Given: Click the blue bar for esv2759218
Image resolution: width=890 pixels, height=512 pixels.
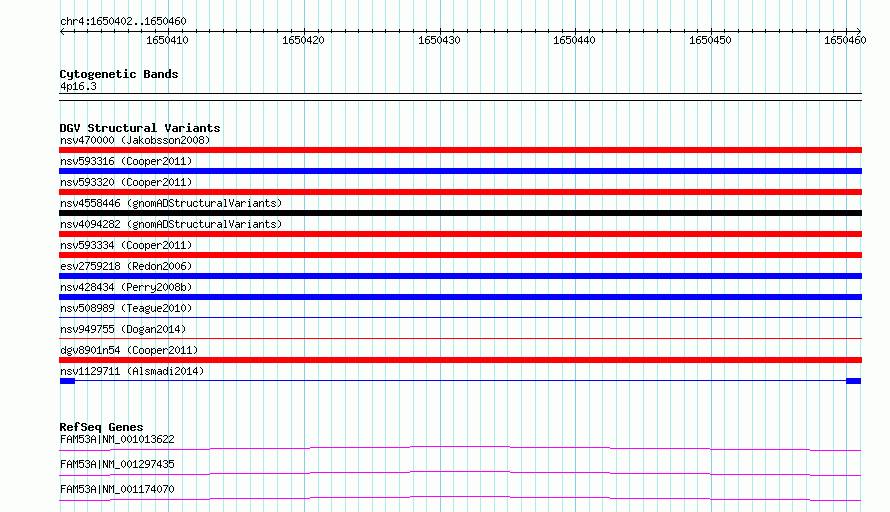Looking at the screenshot, I should [460, 276].
